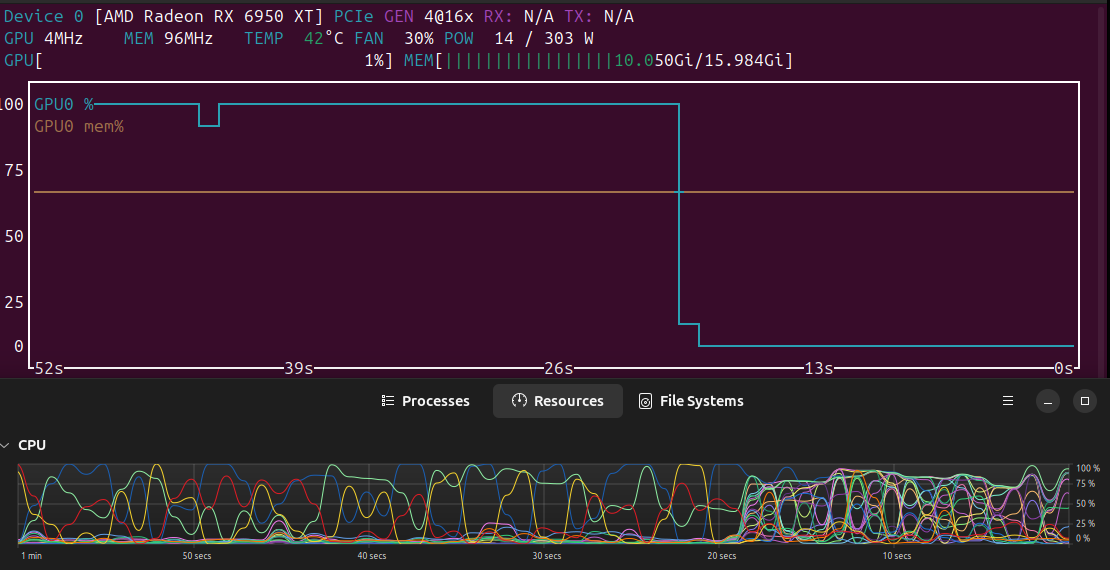1110x570 pixels.
Task: Click the 10 secs label on CPU graph
Action: (x=896, y=556)
